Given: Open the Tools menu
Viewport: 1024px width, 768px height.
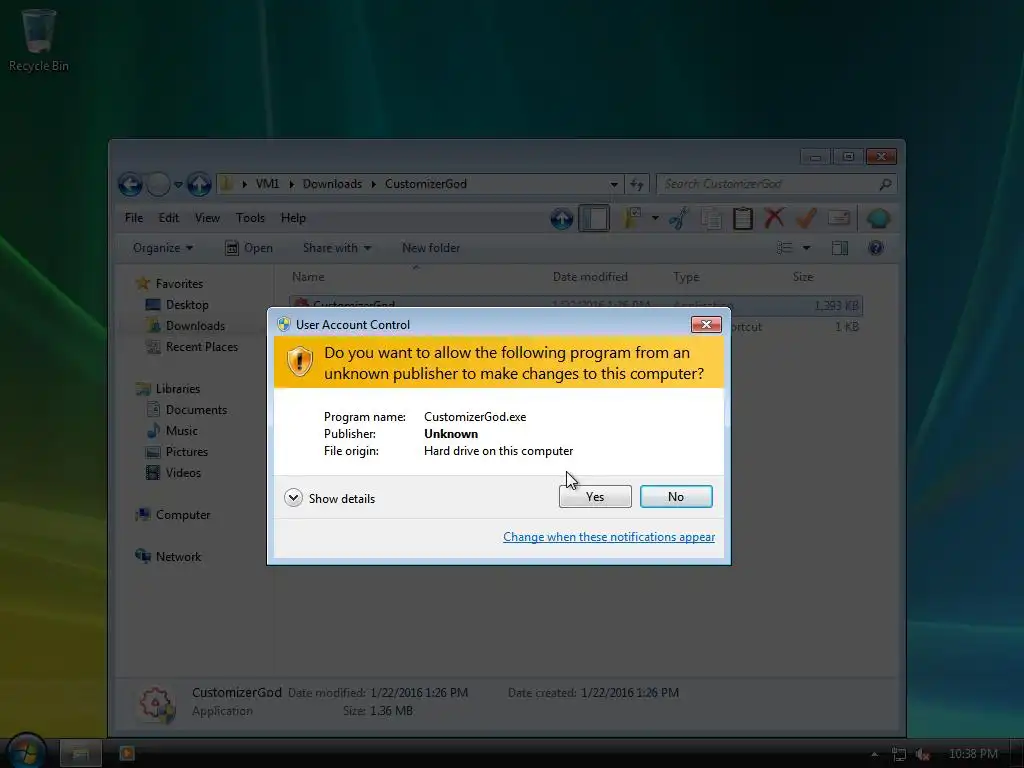Looking at the screenshot, I should coord(250,218).
